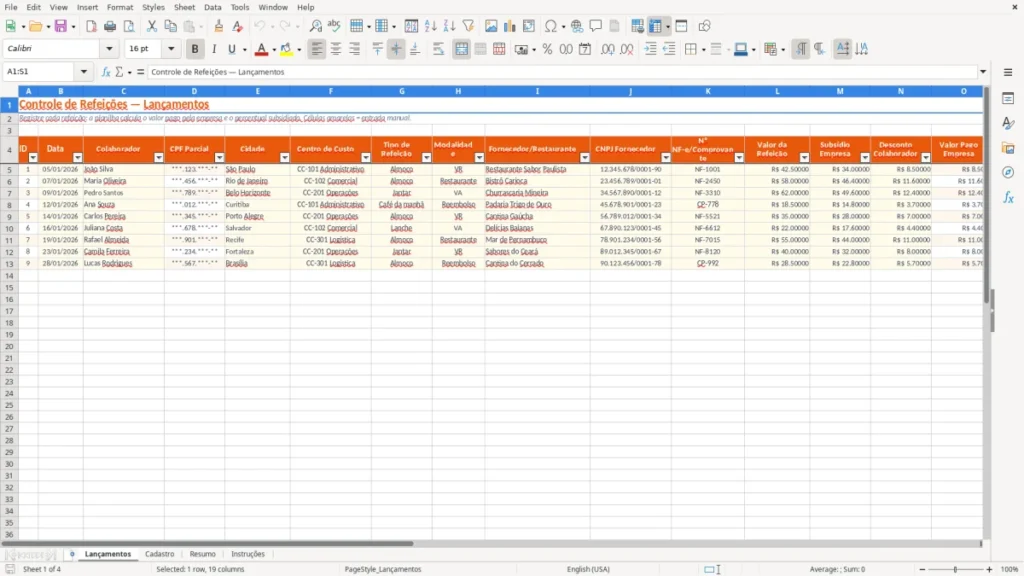Add a decimal place icon
The width and height of the screenshot is (1024, 576).
point(608,49)
